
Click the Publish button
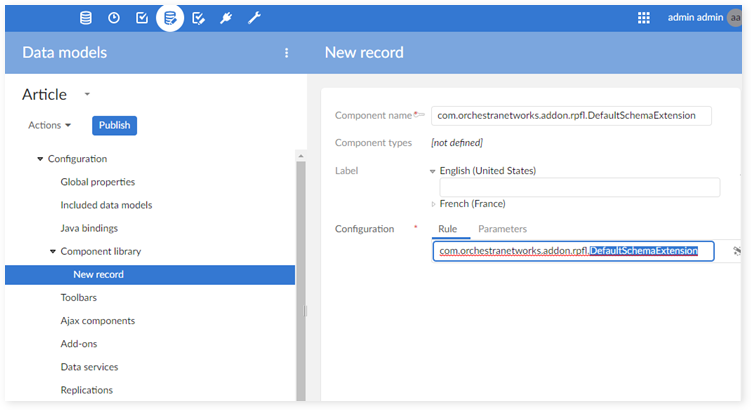click(x=114, y=125)
